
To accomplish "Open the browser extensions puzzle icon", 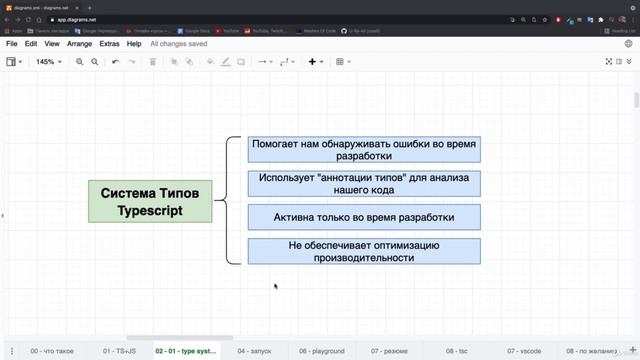I will [x=601, y=20].
